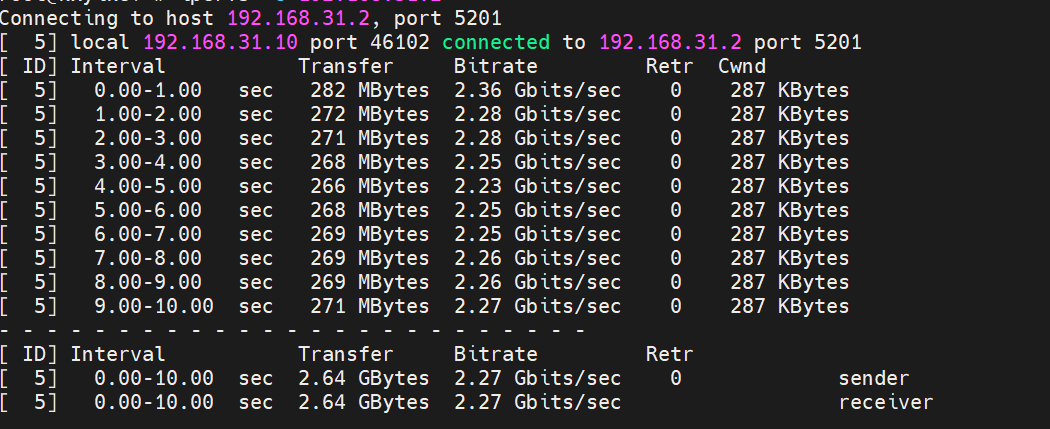Click the interval '0.00-1.00'
This screenshot has height=429, width=1050.
148,90
